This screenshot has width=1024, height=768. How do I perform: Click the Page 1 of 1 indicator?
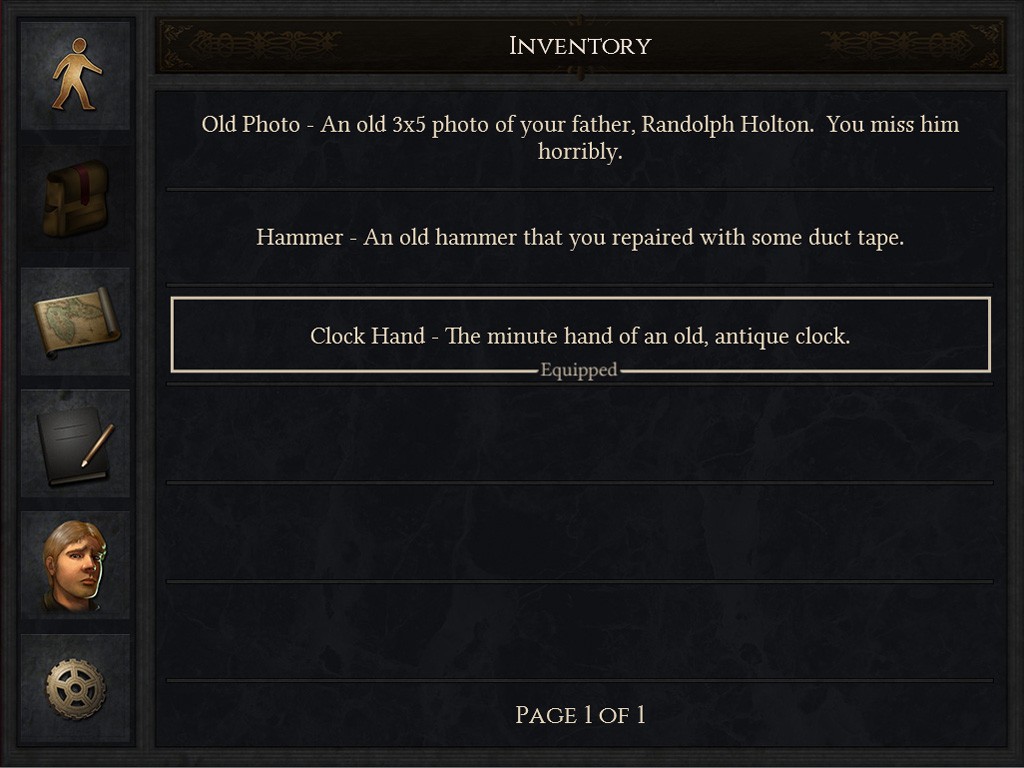[x=580, y=715]
